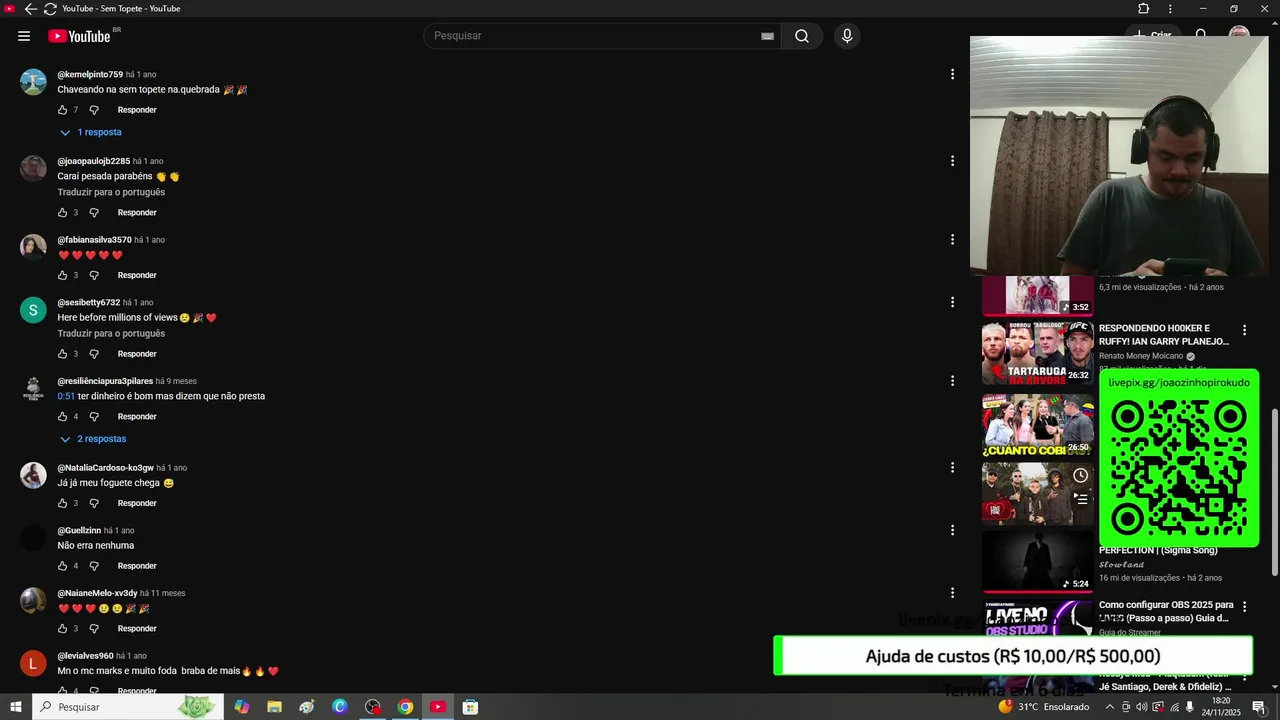Screen dimensions: 1280x720
Task: Jump to the 0:51 timestamp link
Action: tap(66, 396)
